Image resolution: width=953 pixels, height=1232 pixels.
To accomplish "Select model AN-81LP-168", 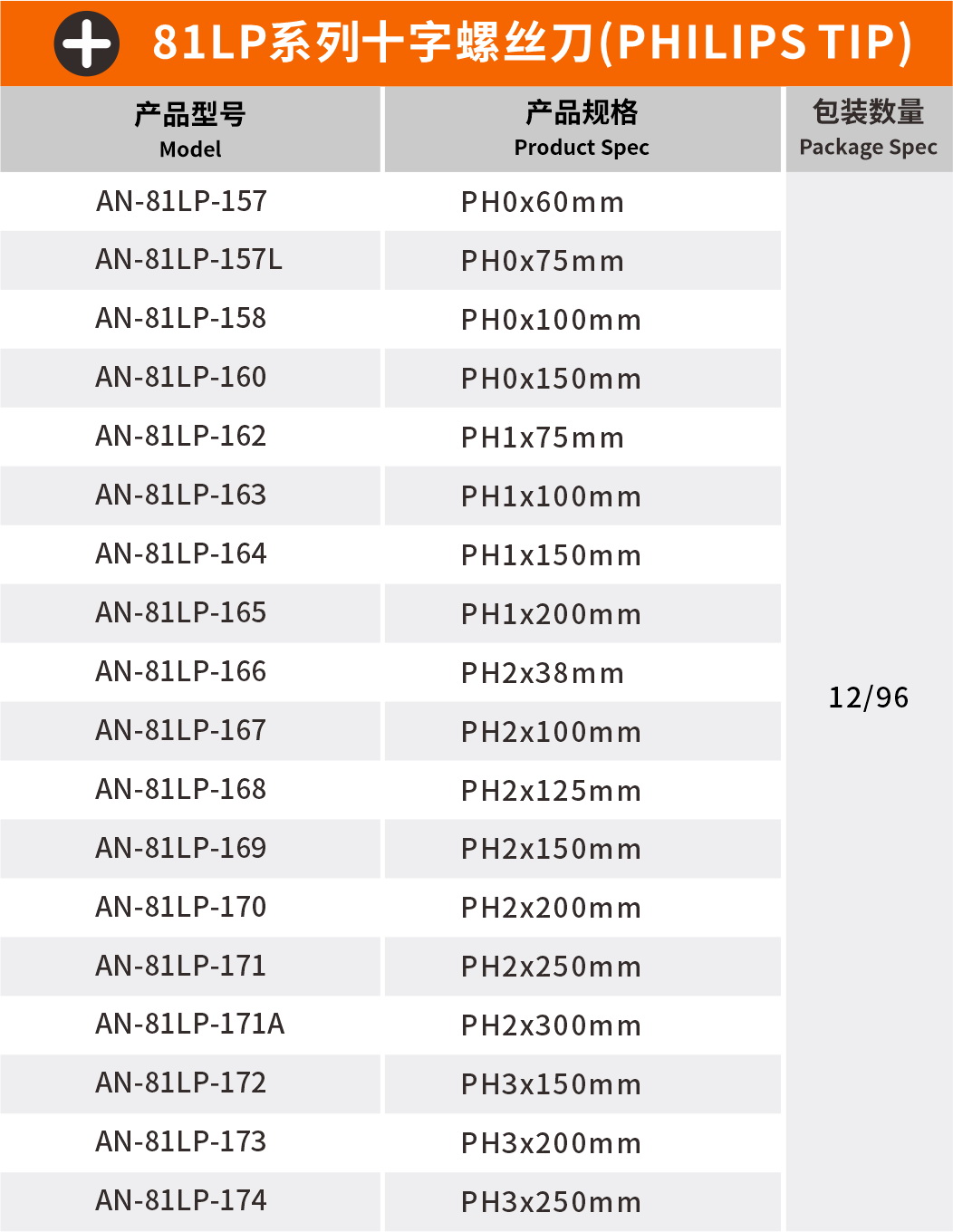I will [x=181, y=790].
